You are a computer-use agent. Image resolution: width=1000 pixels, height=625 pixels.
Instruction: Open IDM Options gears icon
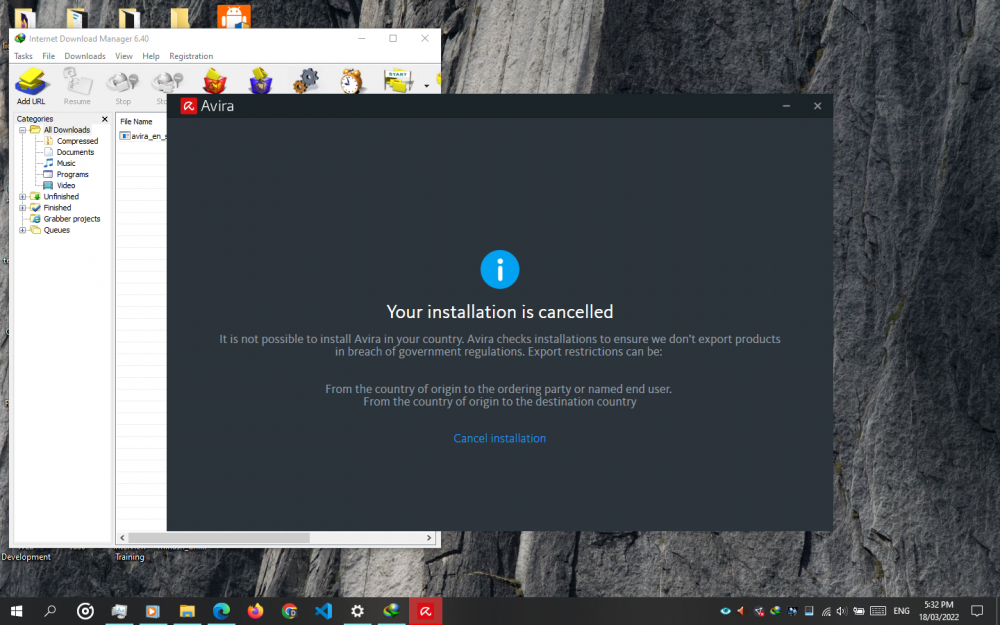(x=306, y=81)
